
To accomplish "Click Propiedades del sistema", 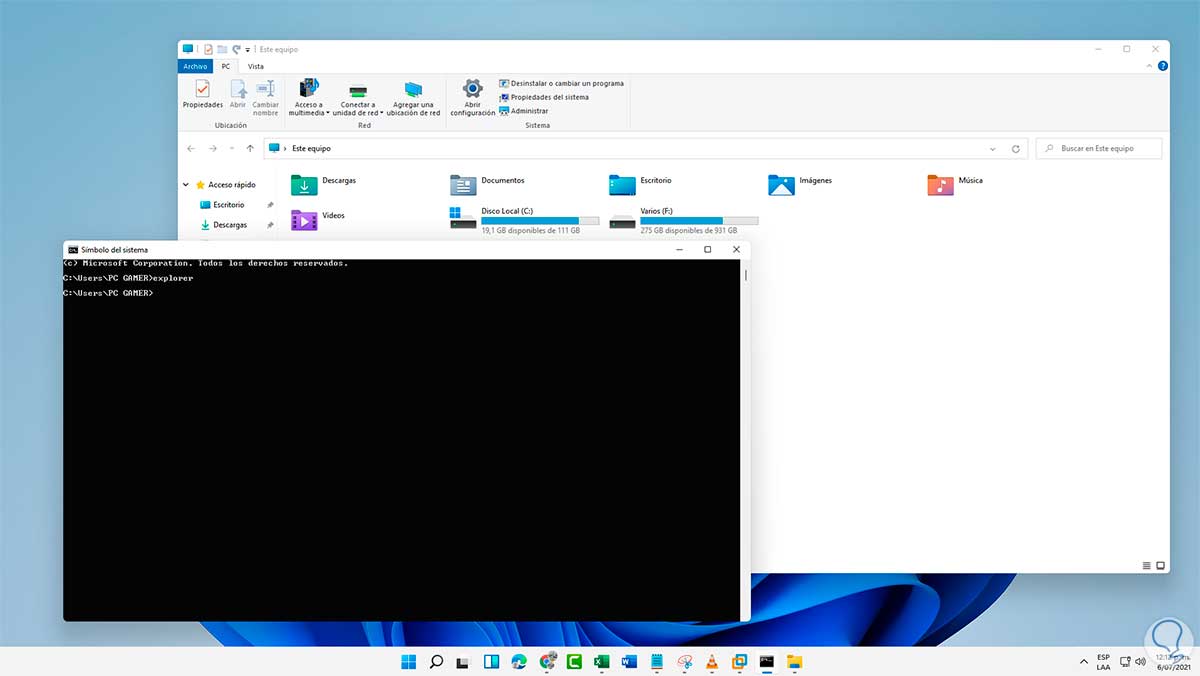I will 543,97.
